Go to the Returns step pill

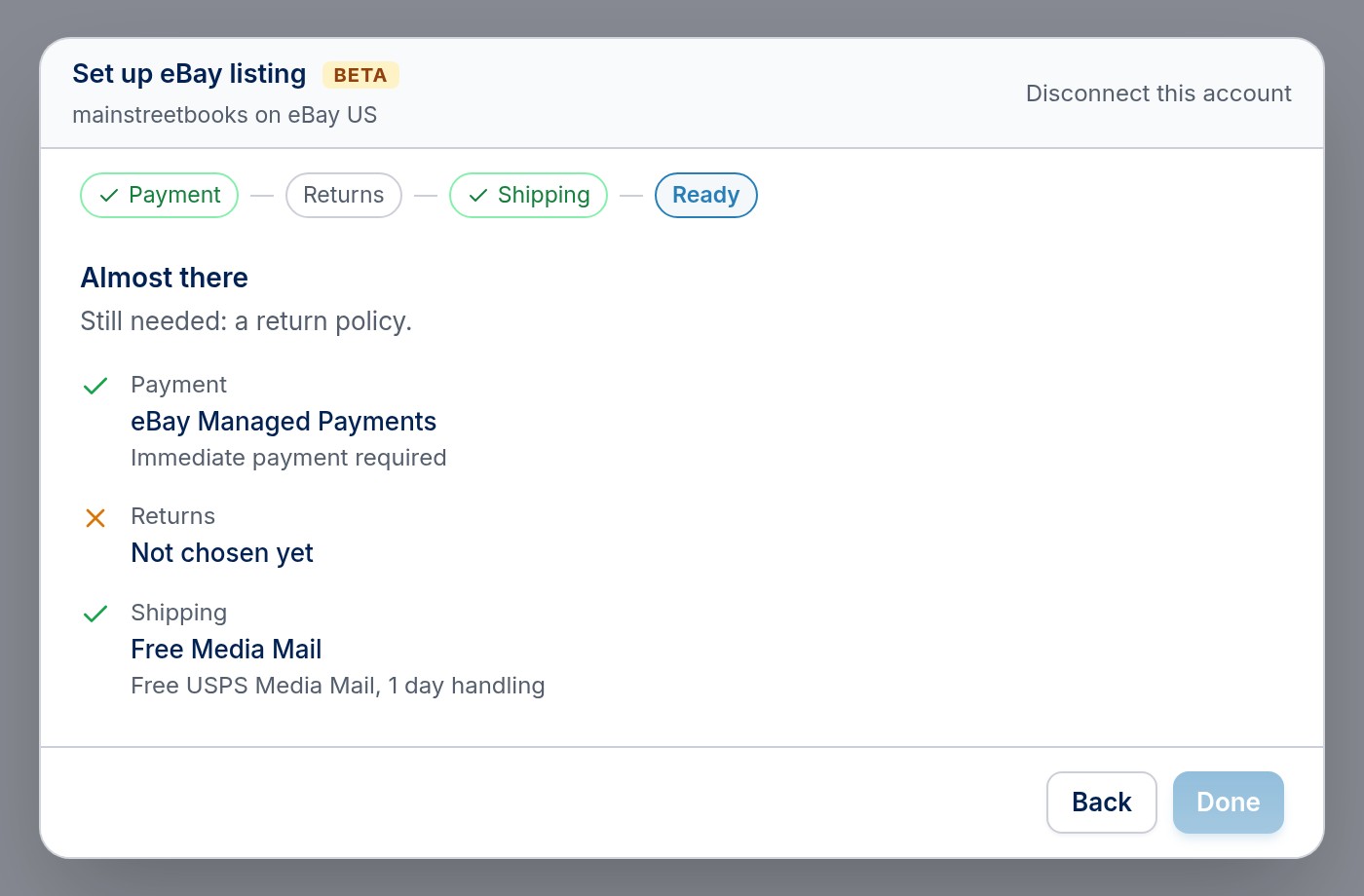[x=344, y=195]
